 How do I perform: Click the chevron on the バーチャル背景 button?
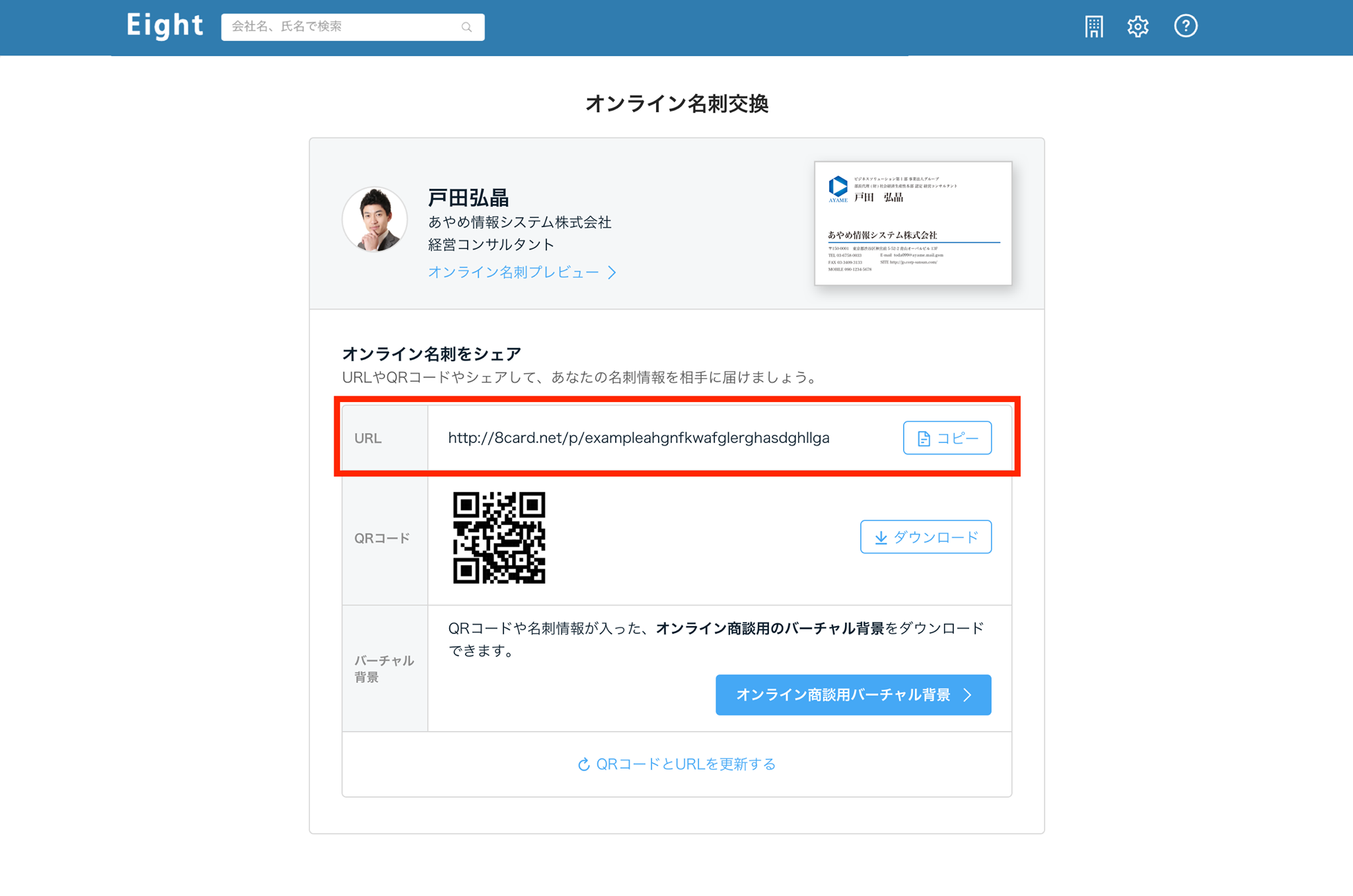tap(968, 695)
